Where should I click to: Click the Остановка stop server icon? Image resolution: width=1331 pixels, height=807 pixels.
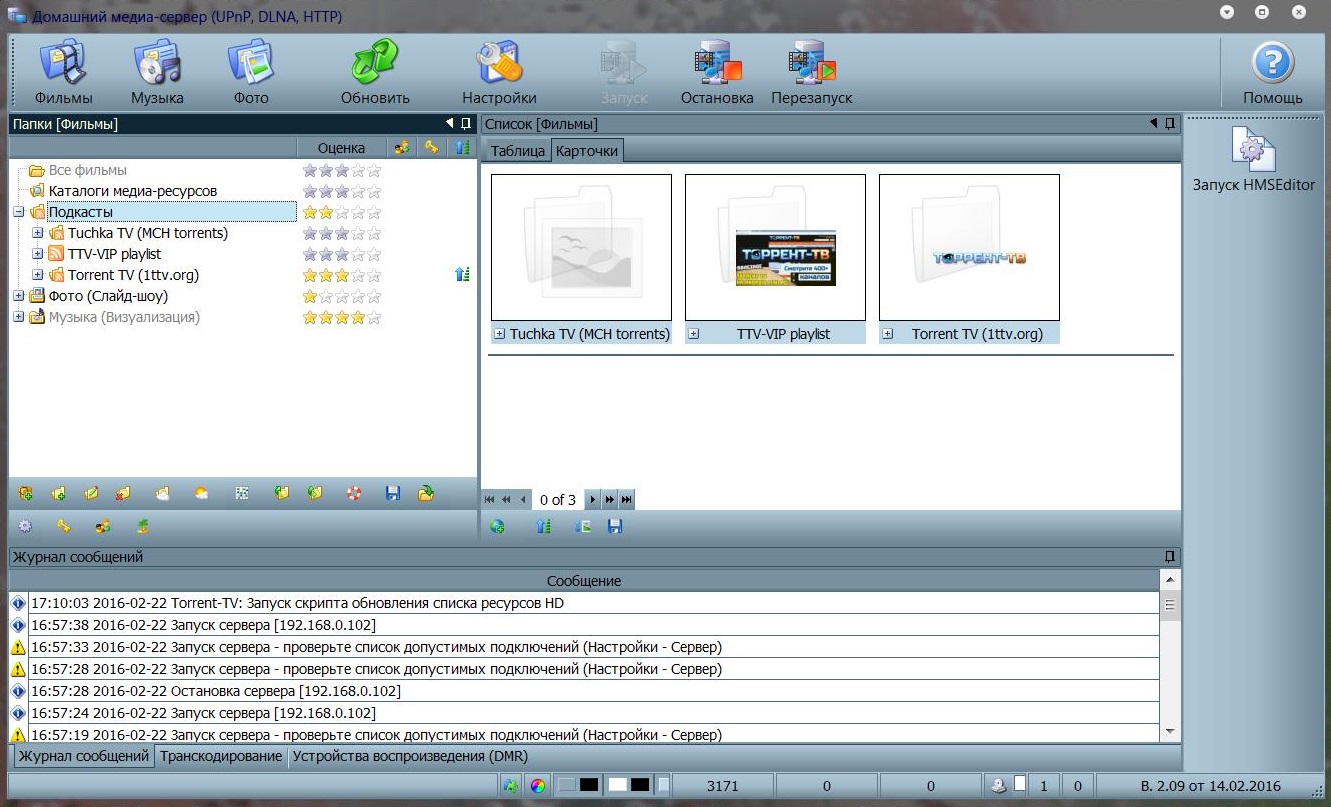tap(717, 72)
